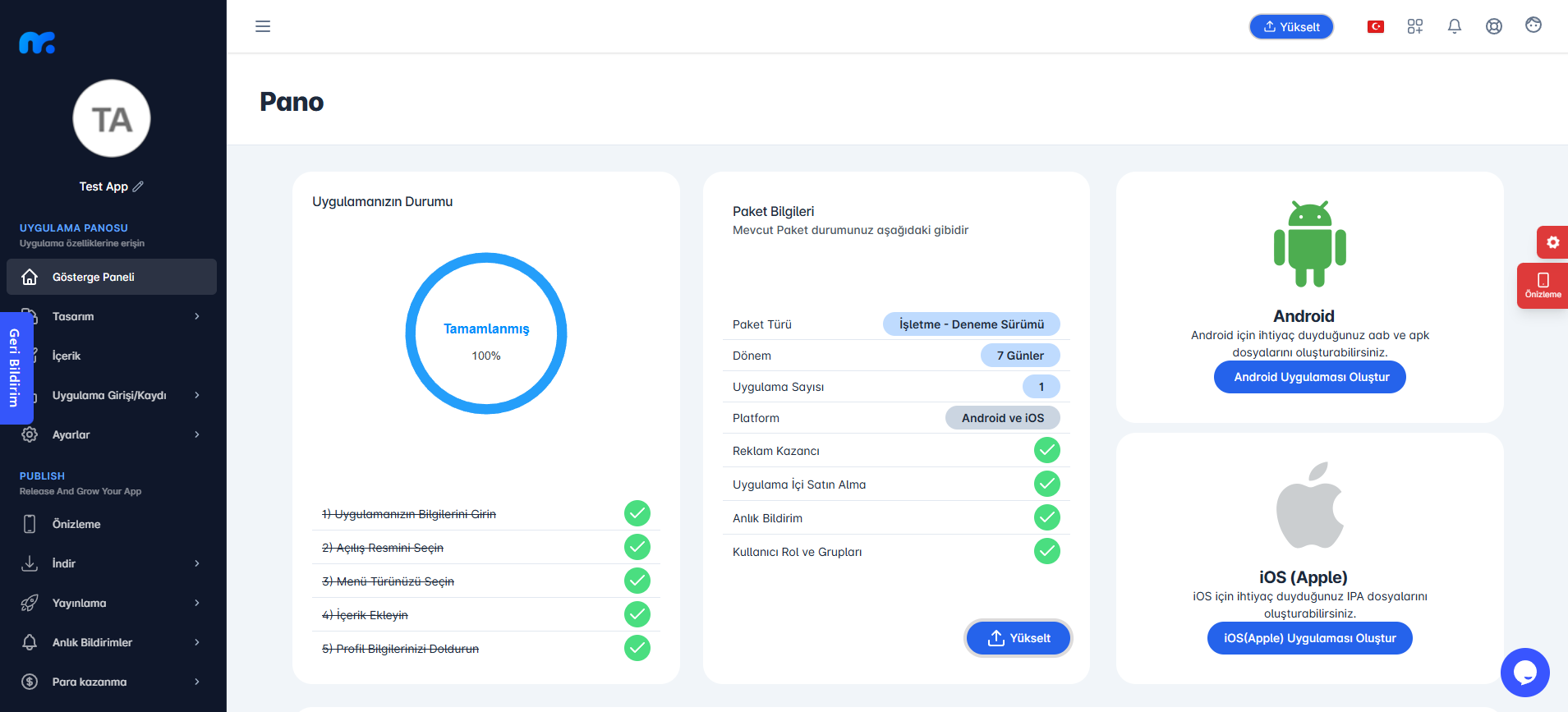1568x712 pixels.
Task: Click the Pano page heading
Action: pos(292,102)
